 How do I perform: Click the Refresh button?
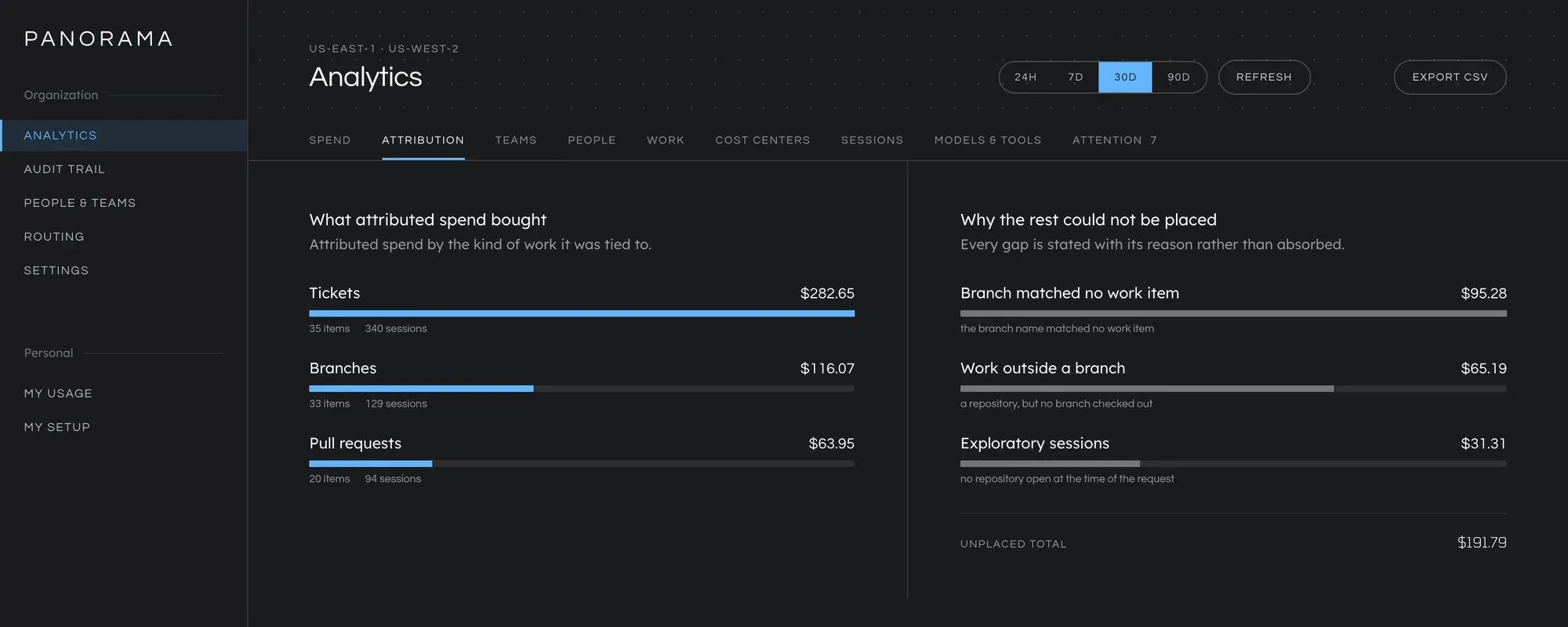click(1264, 77)
